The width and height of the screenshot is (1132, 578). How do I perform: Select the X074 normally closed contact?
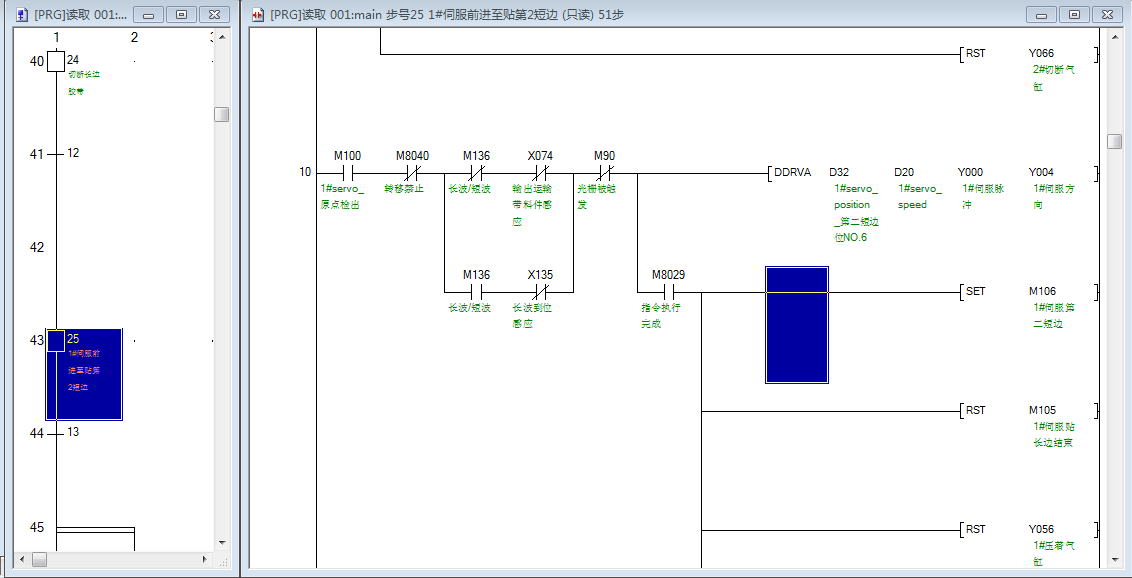click(x=539, y=172)
